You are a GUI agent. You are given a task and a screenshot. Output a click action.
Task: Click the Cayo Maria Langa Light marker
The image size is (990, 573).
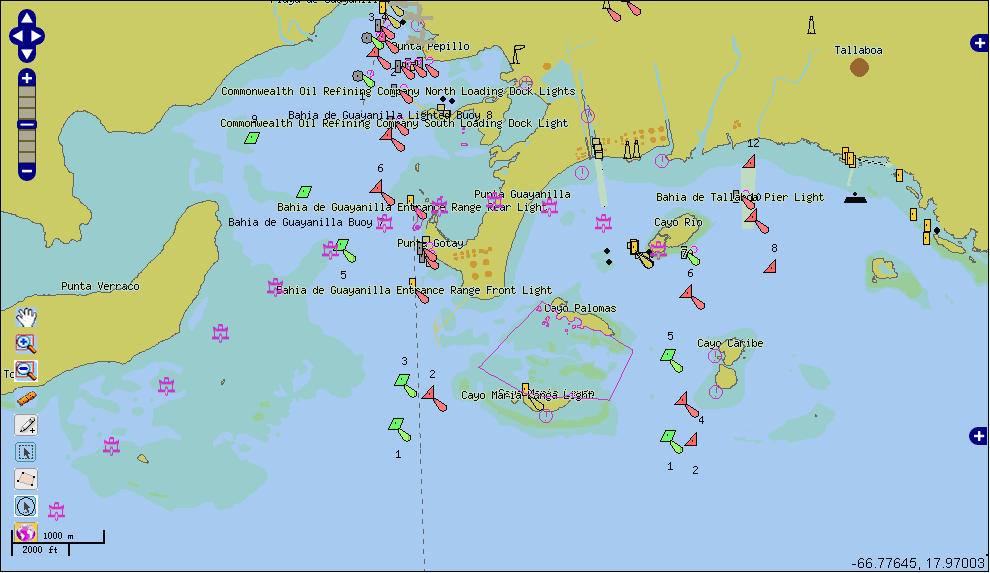pos(526,389)
